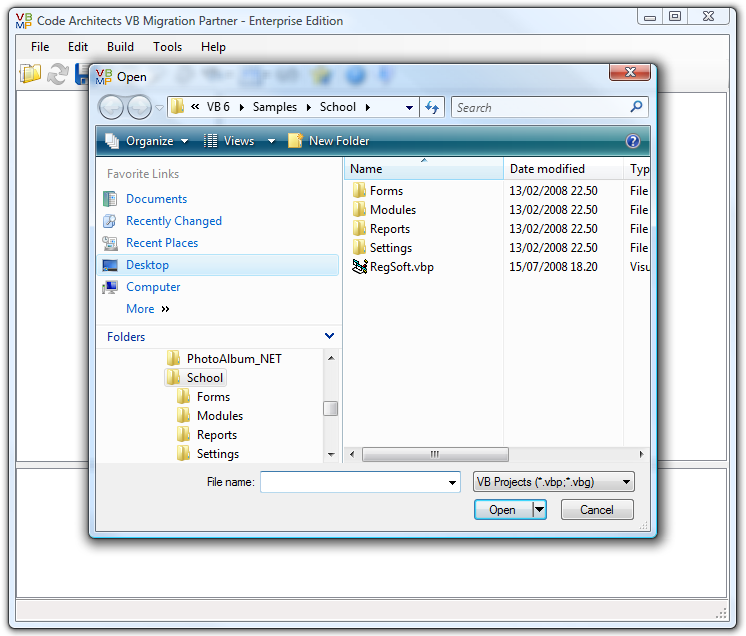Click the refresh button beside address bar
Image resolution: width=746 pixels, height=636 pixels.
click(432, 108)
